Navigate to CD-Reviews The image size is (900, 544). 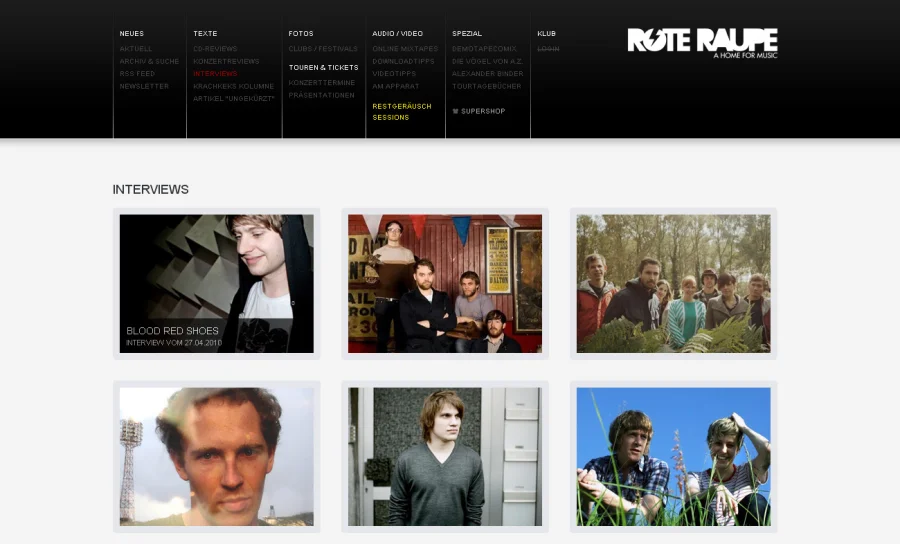tap(213, 49)
